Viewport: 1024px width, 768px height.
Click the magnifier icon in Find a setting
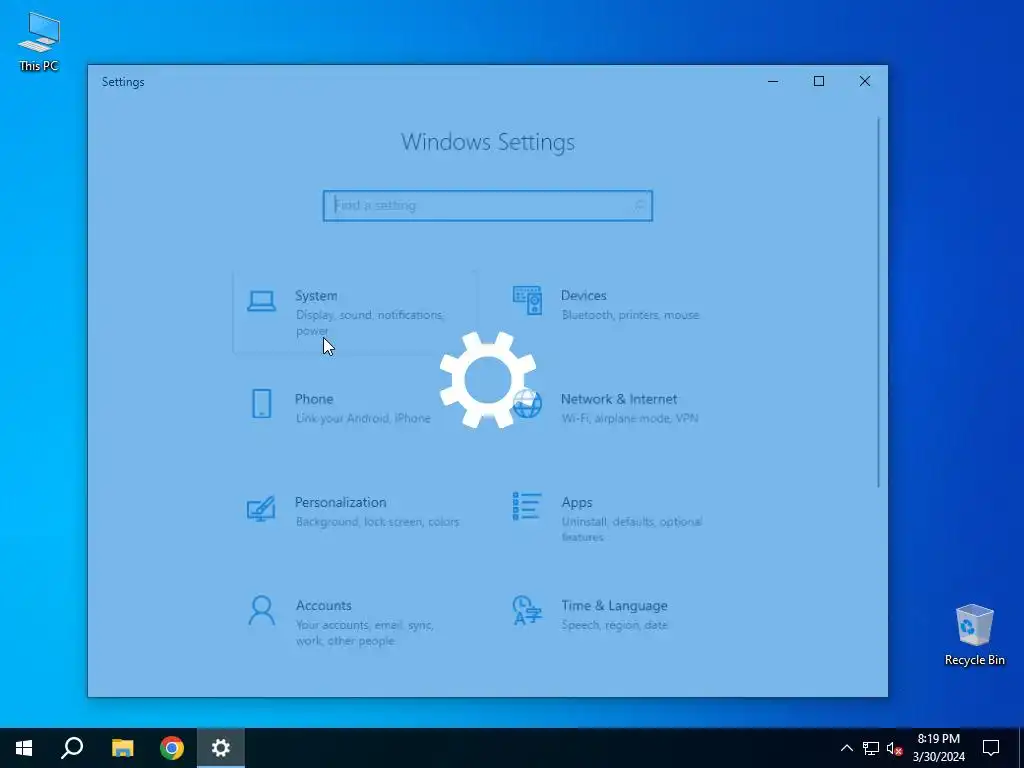click(639, 206)
